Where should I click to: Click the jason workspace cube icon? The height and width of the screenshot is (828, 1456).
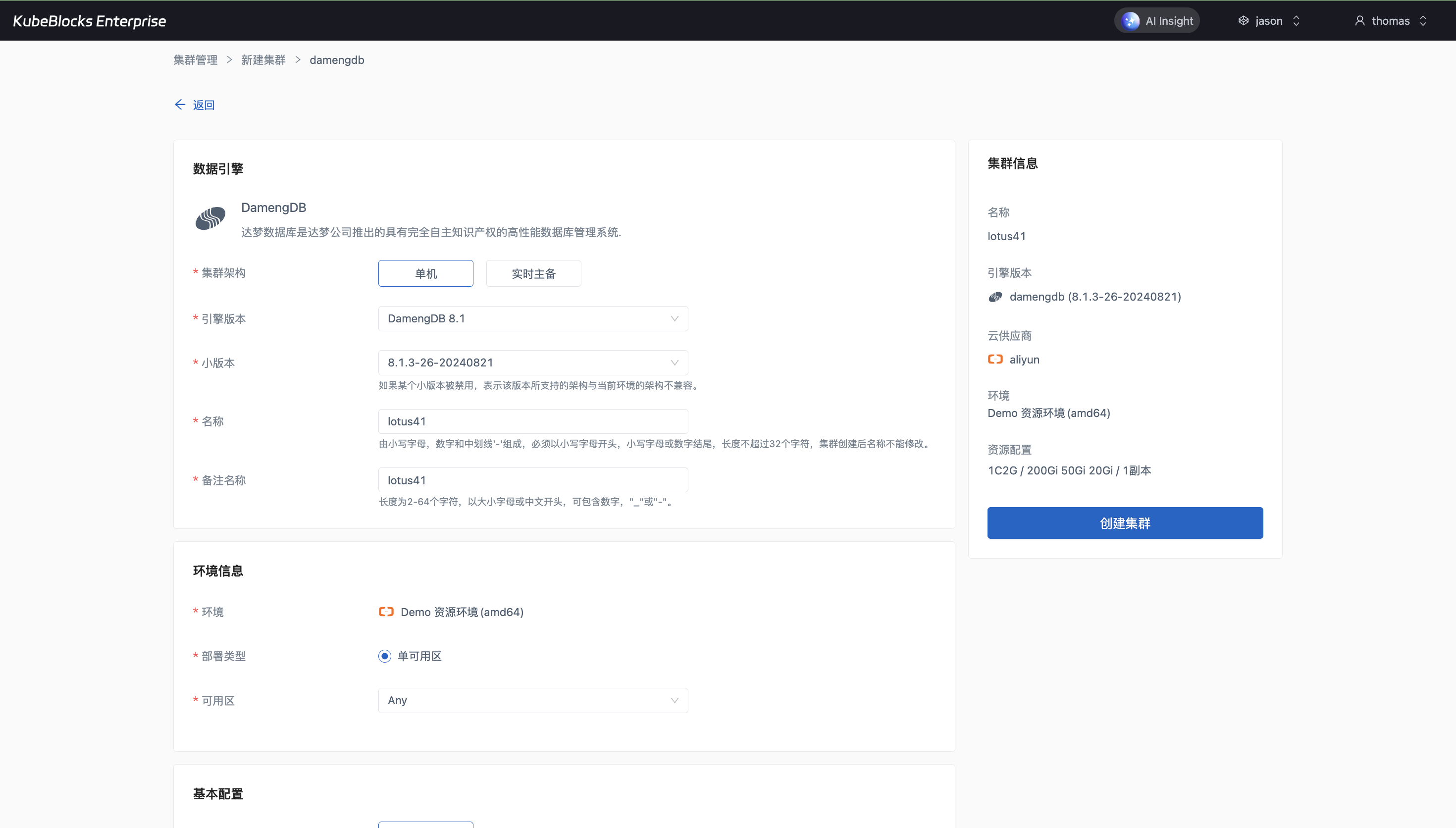pos(1244,21)
